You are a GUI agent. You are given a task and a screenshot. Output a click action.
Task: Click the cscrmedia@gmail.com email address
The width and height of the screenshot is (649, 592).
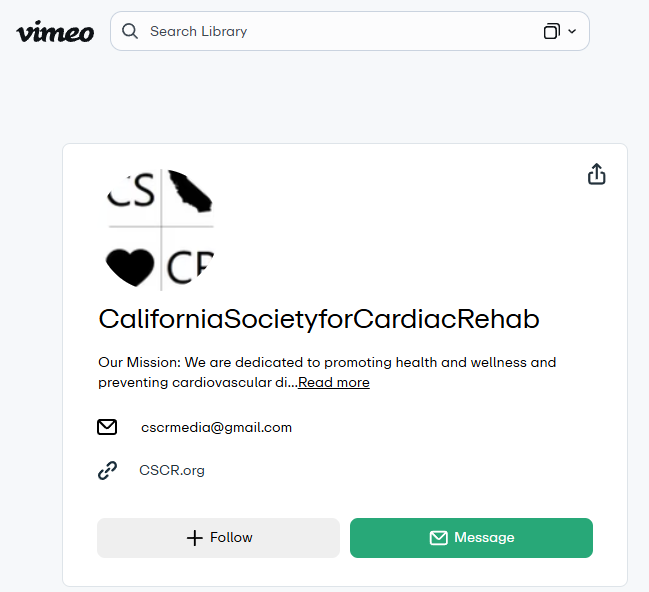click(216, 427)
